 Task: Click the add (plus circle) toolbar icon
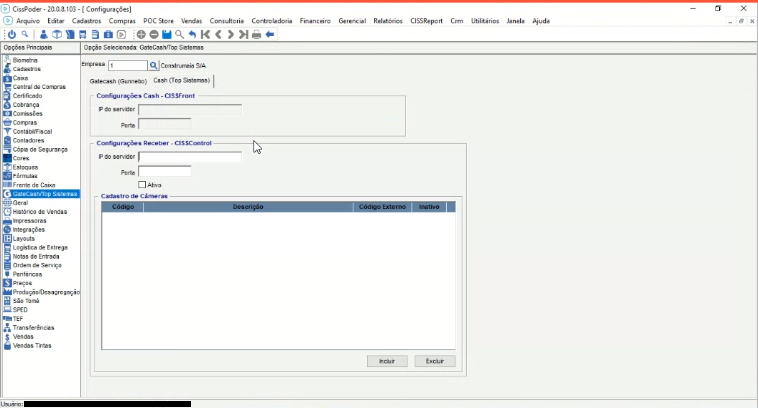point(141,34)
